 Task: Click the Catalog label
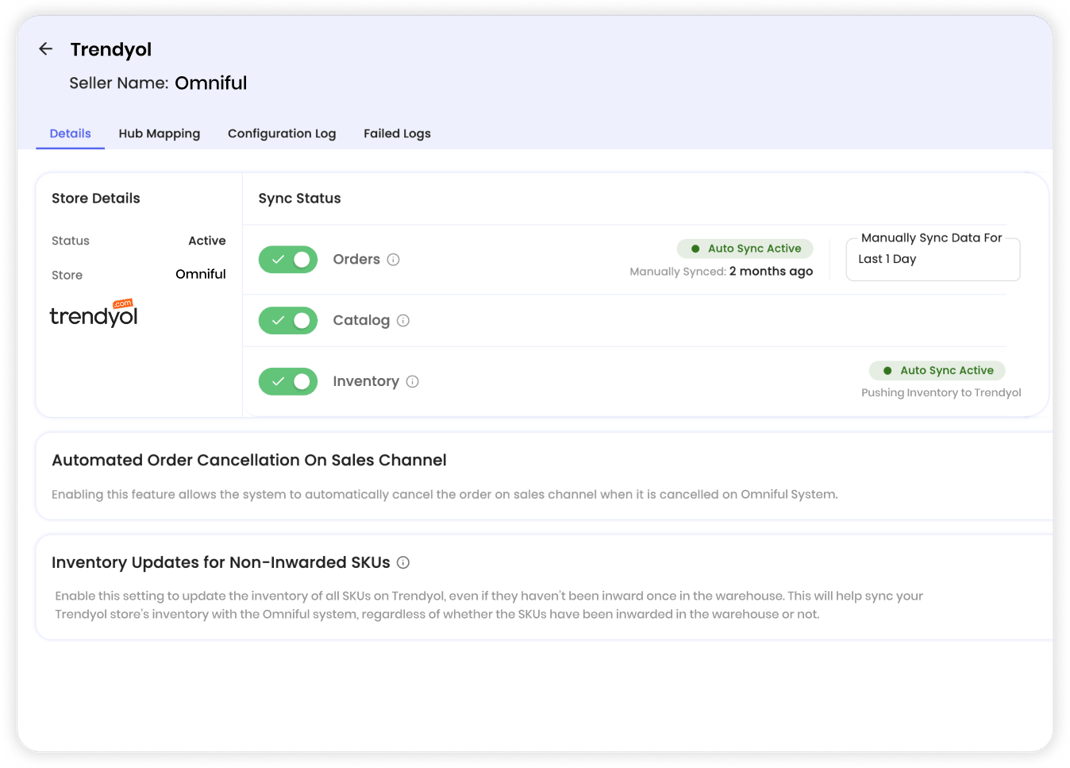tap(361, 320)
